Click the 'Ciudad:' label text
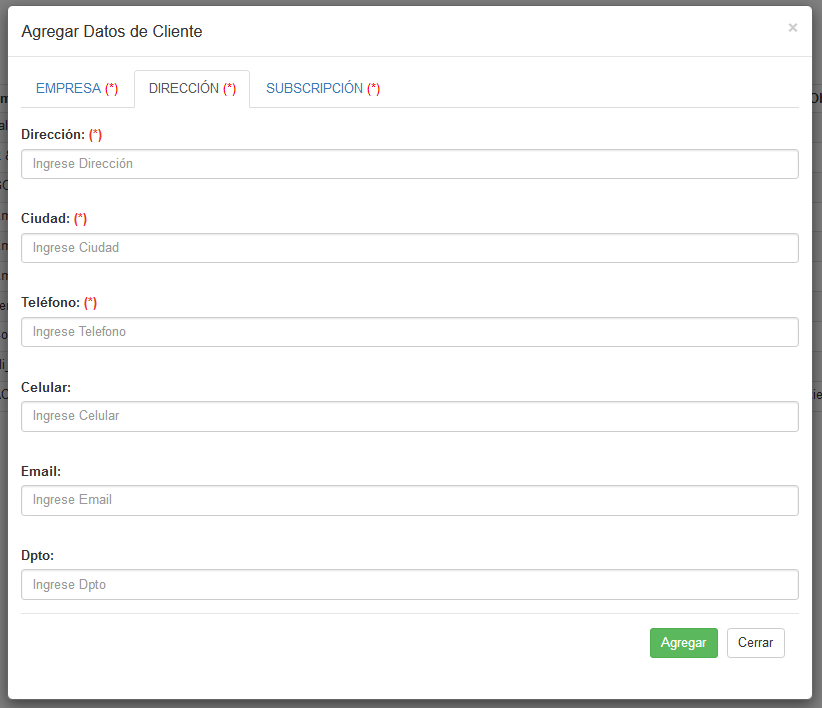The width and height of the screenshot is (822, 708). coord(45,218)
